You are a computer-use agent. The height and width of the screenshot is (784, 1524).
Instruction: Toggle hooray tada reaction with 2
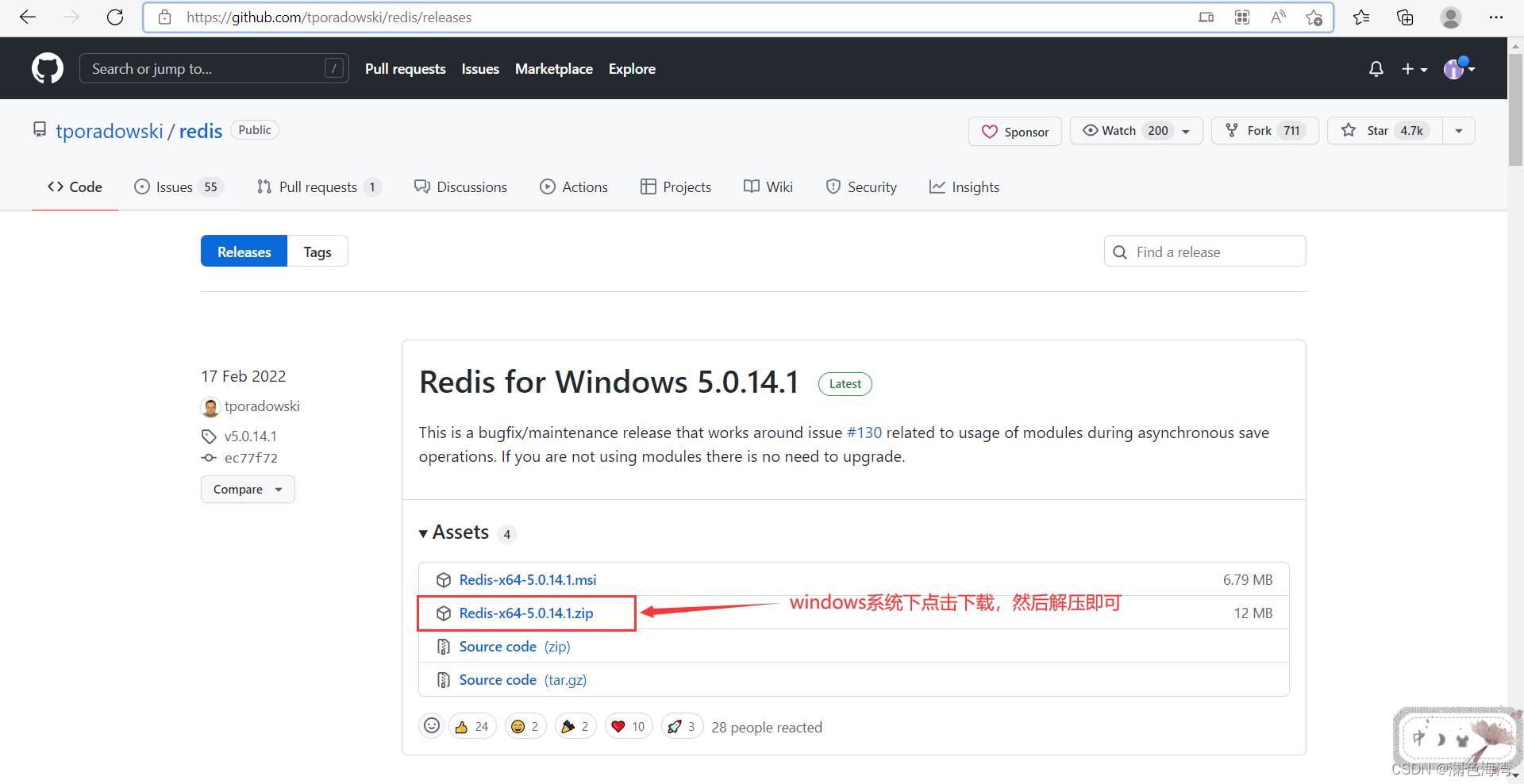click(x=575, y=726)
